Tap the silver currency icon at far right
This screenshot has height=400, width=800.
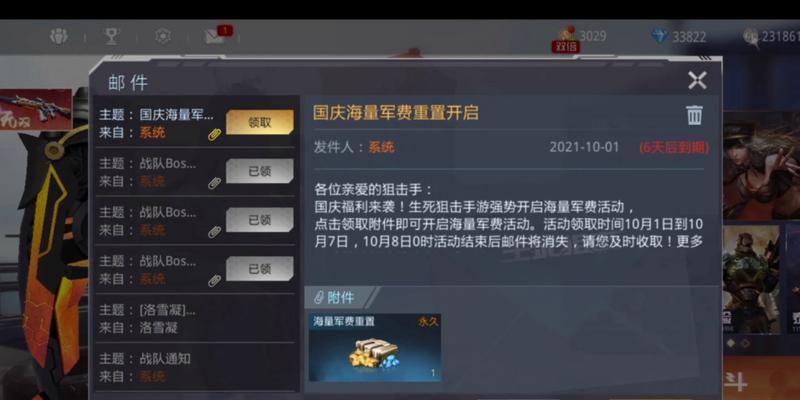tap(751, 37)
